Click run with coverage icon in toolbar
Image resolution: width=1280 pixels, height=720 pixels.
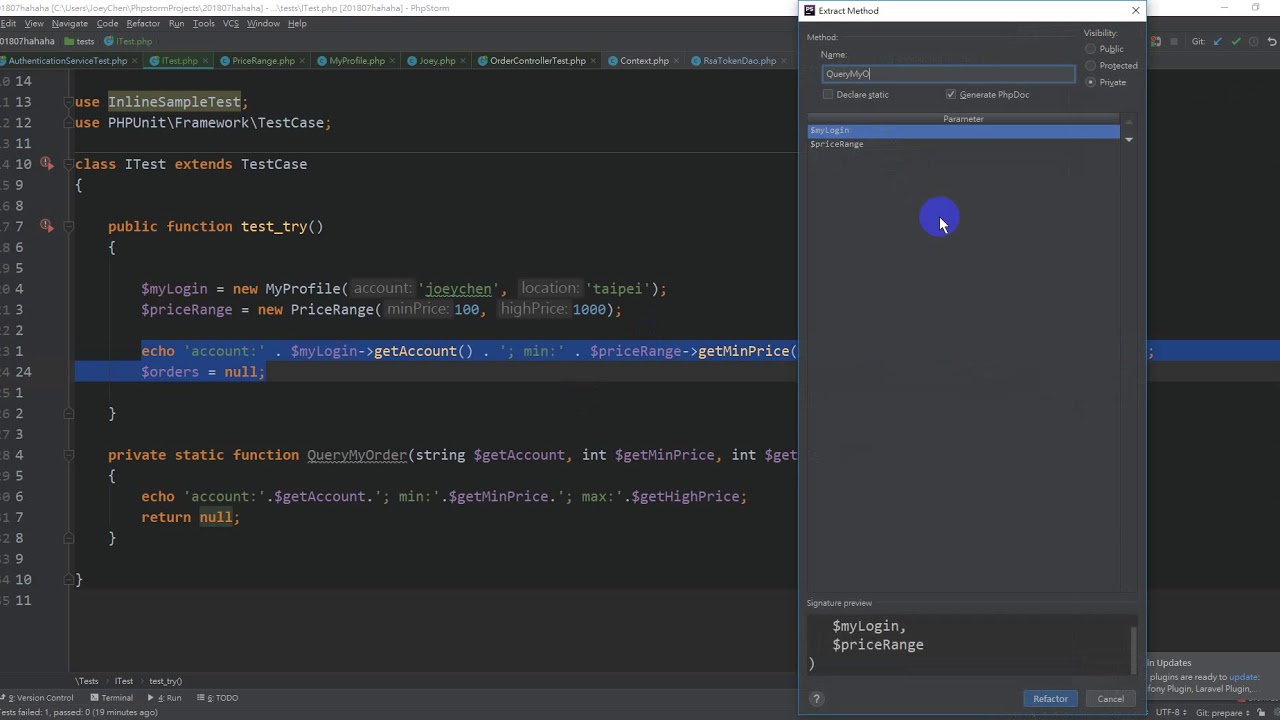point(1156,42)
